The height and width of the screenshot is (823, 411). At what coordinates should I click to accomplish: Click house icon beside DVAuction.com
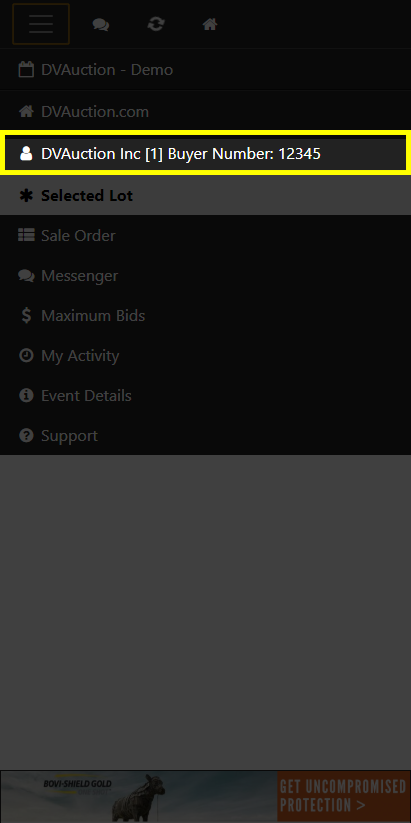26,112
